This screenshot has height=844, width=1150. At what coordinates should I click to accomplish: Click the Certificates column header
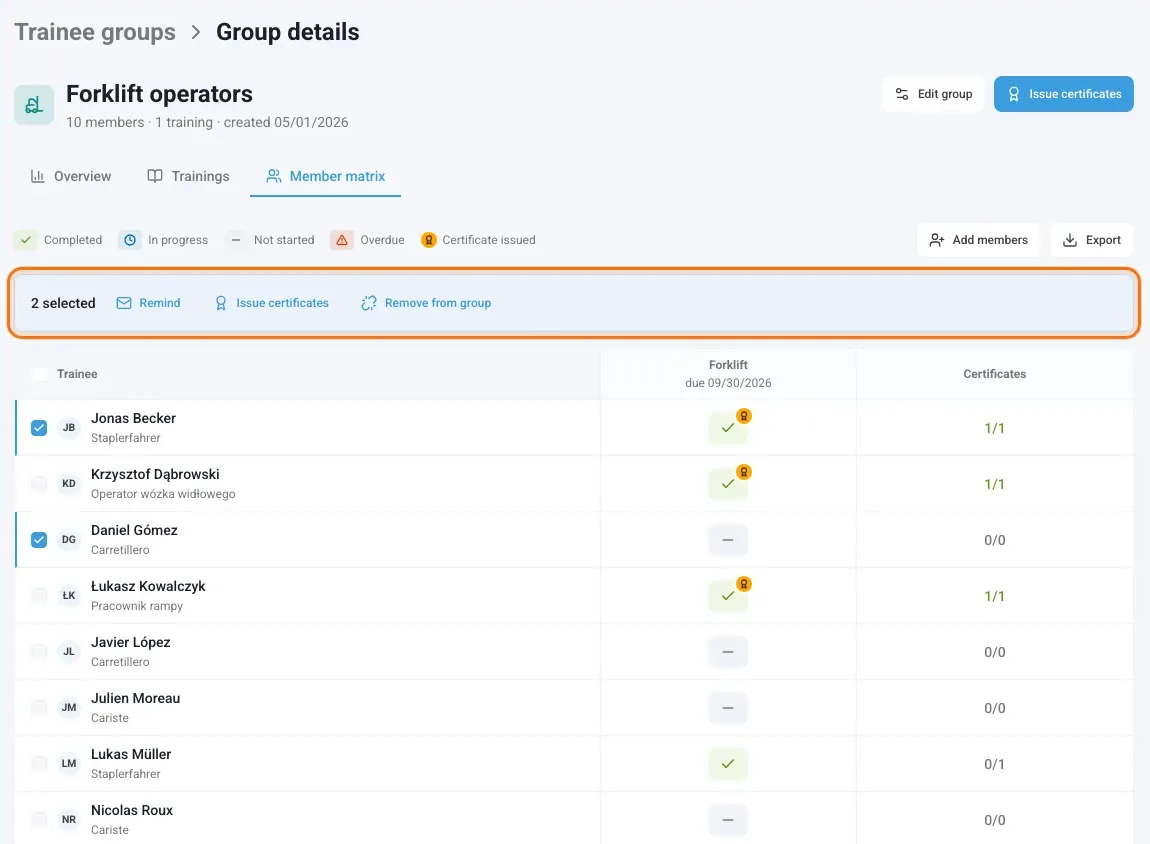point(995,374)
